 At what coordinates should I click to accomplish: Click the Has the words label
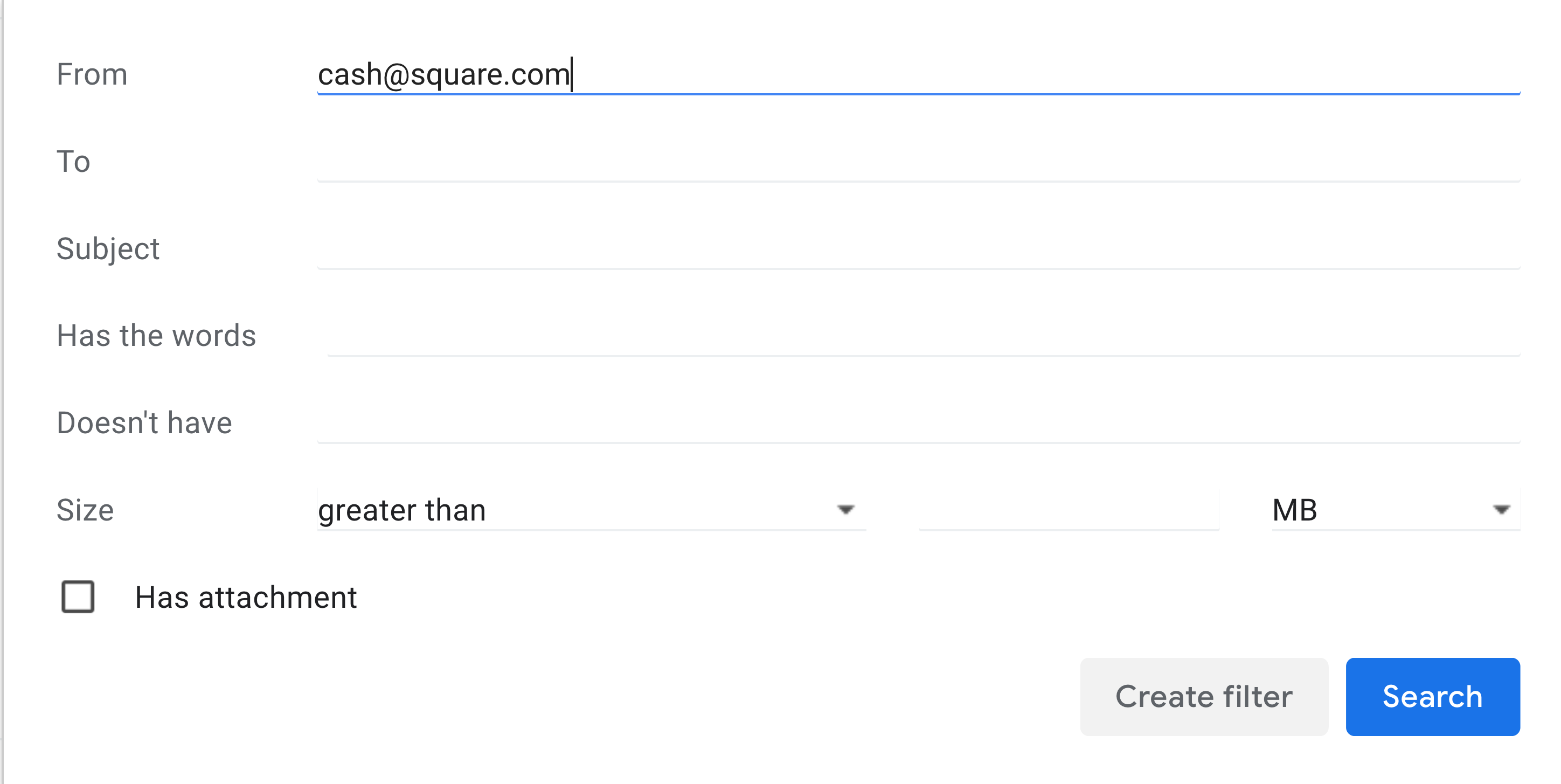156,336
